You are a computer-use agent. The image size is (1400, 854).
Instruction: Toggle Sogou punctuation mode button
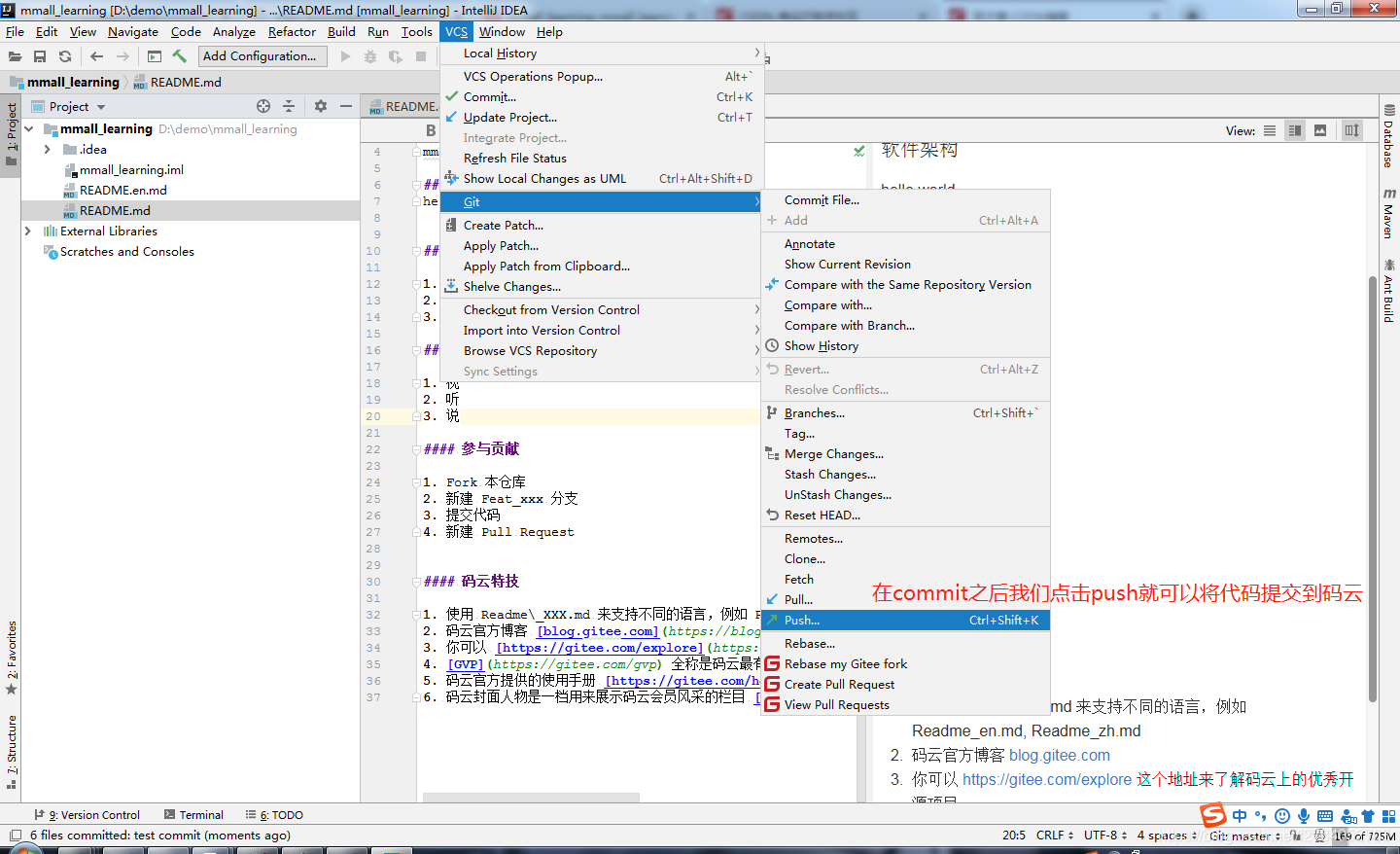pos(1261,816)
